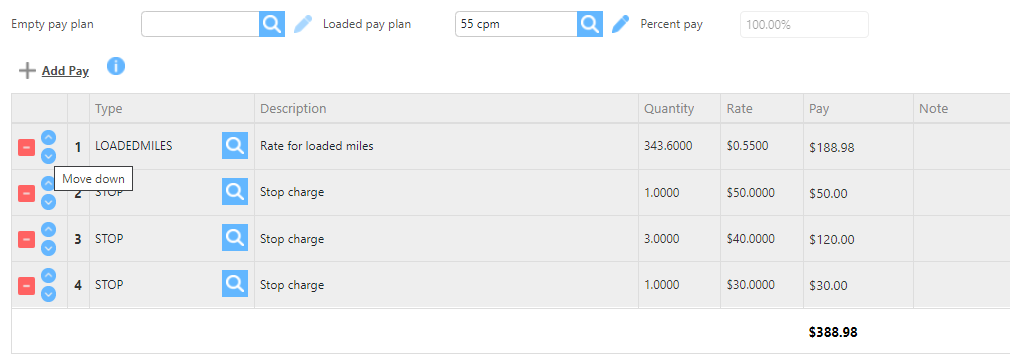This screenshot has height=362, width=1010.
Task: Click the plus icon beside Add Pay
Action: tap(27, 71)
